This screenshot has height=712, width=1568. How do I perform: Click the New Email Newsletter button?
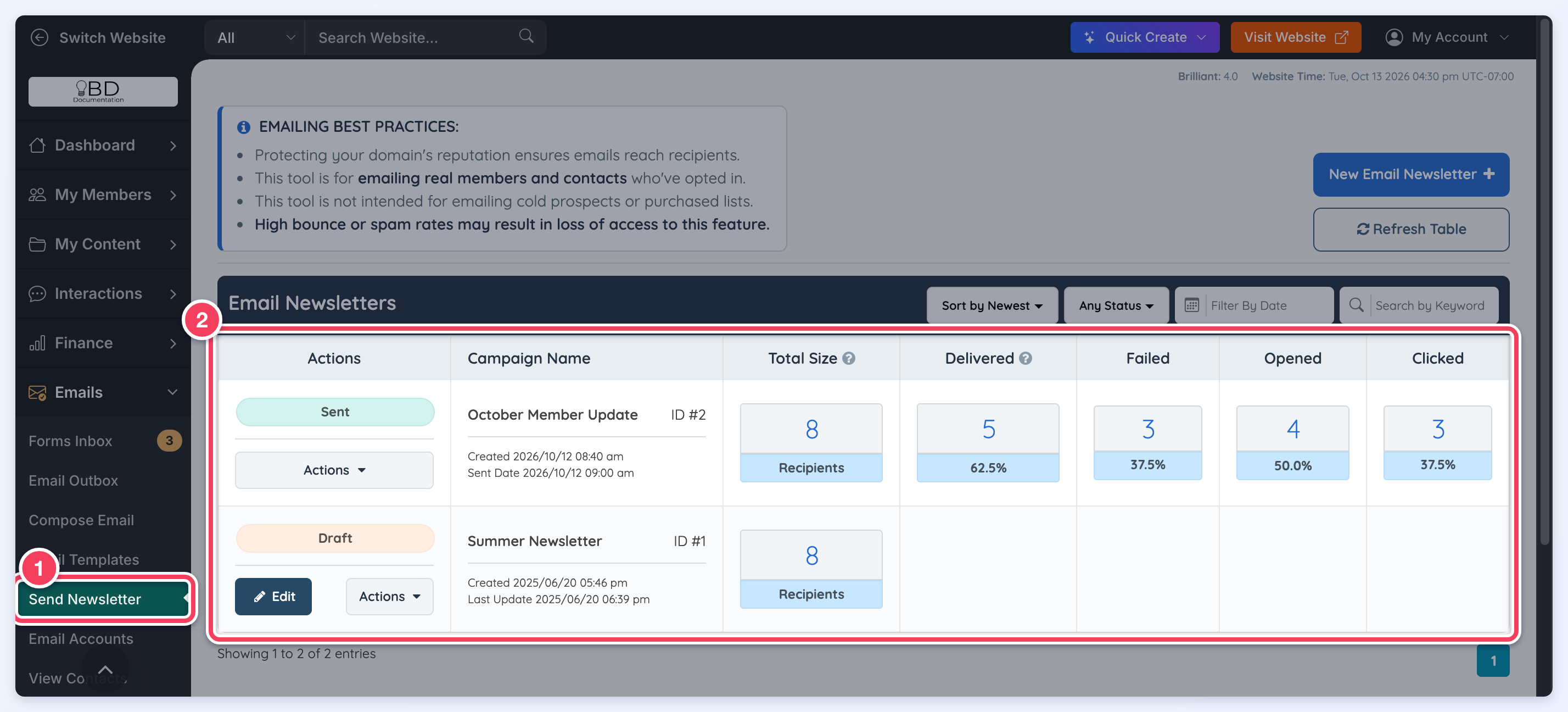[x=1410, y=174]
